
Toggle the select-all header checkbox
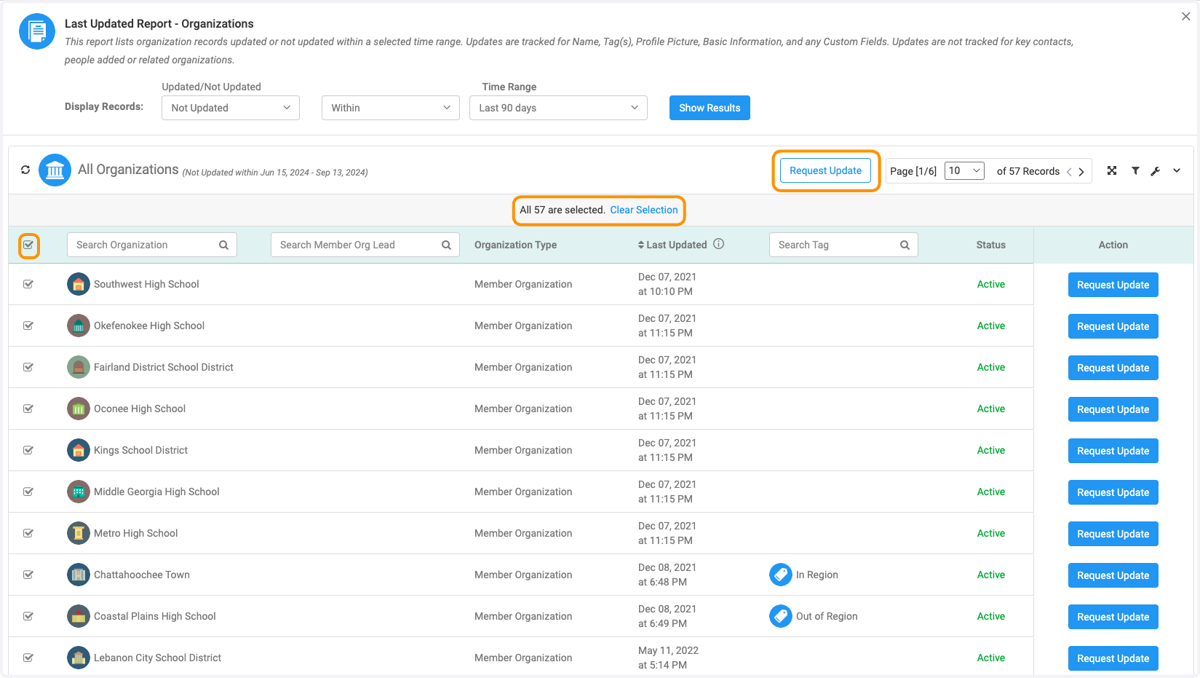tap(29, 245)
